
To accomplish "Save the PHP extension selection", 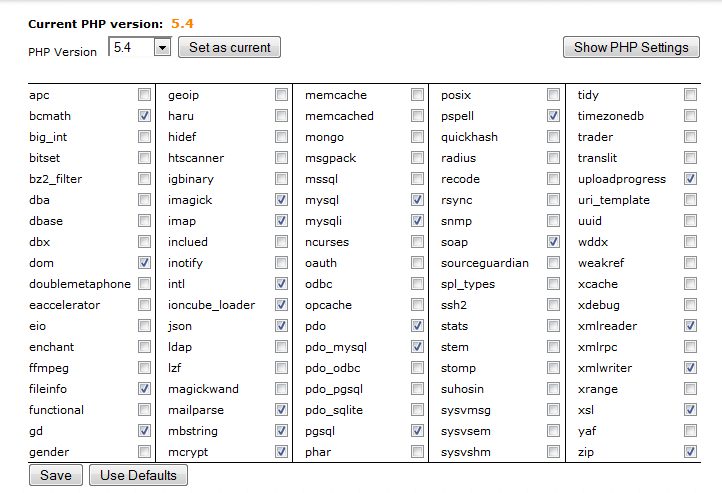I will 55,475.
